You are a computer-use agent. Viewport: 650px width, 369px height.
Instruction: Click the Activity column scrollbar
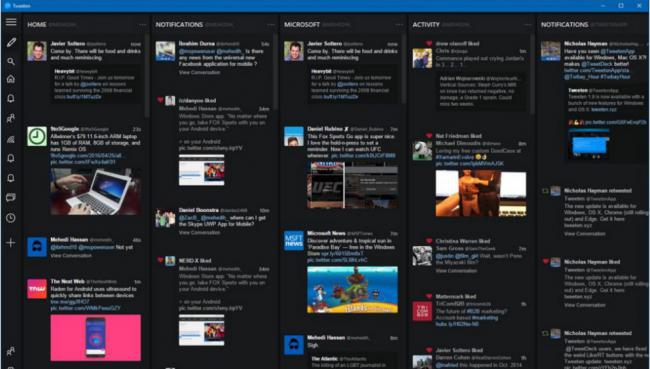(532, 73)
